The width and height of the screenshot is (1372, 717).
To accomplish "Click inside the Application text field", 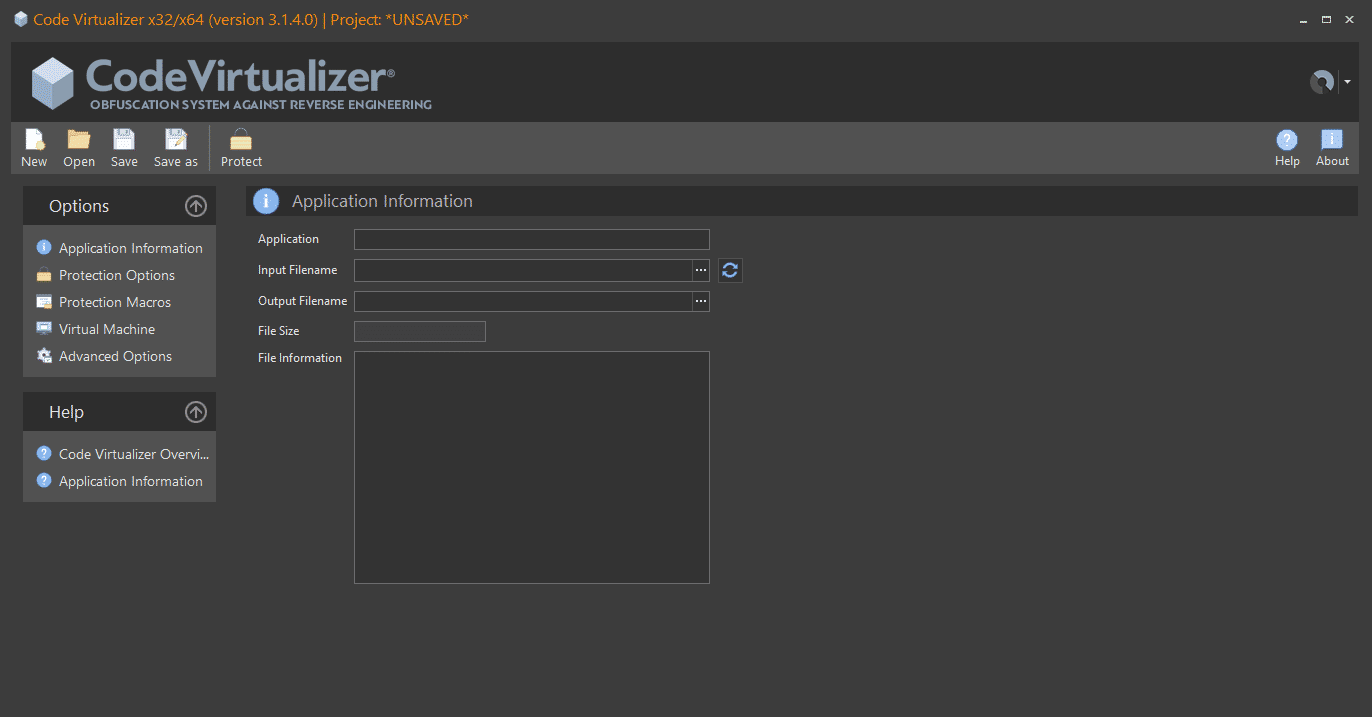I will (x=531, y=239).
